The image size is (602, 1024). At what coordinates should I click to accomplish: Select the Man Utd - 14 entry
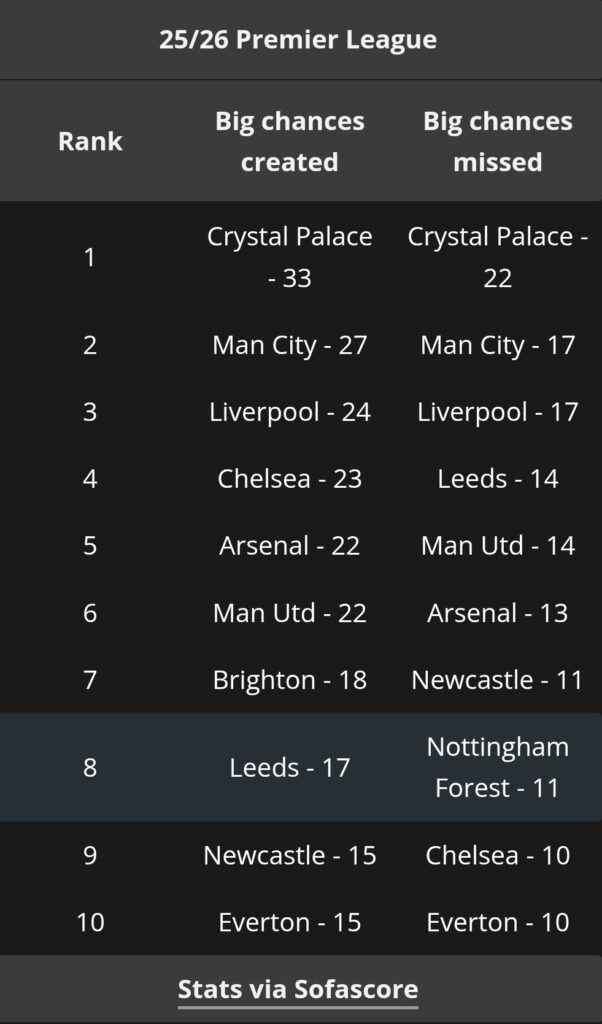coord(497,546)
